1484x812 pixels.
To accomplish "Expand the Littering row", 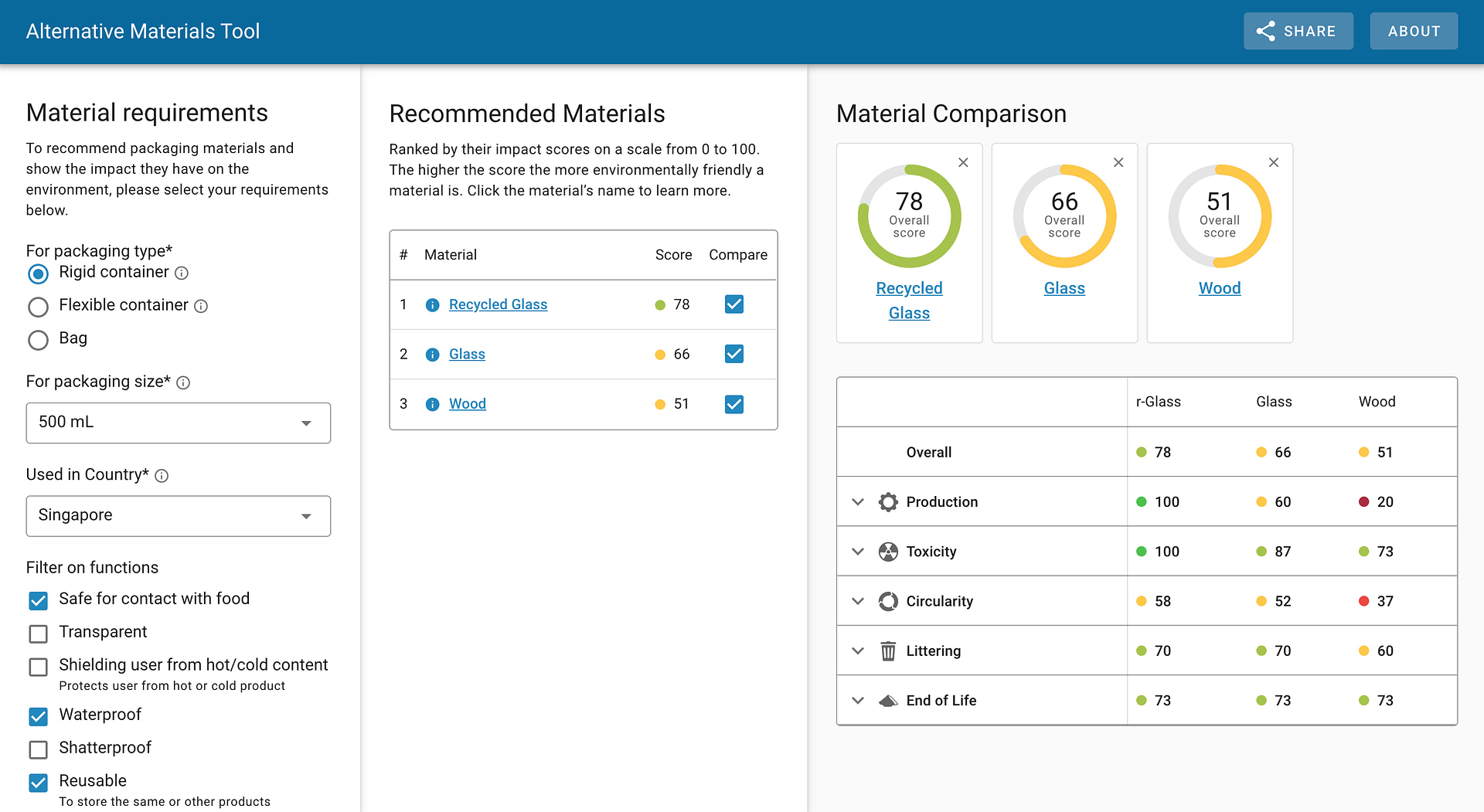I will pos(857,651).
